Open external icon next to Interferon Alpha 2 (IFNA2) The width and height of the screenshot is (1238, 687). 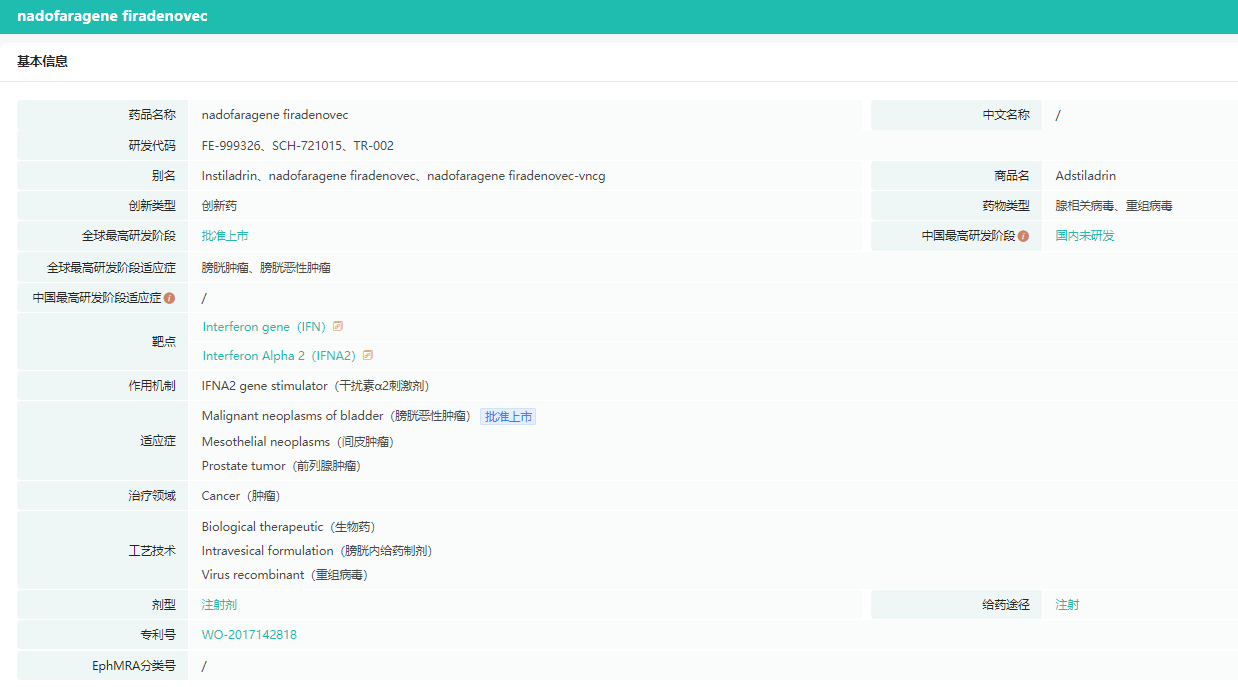368,355
